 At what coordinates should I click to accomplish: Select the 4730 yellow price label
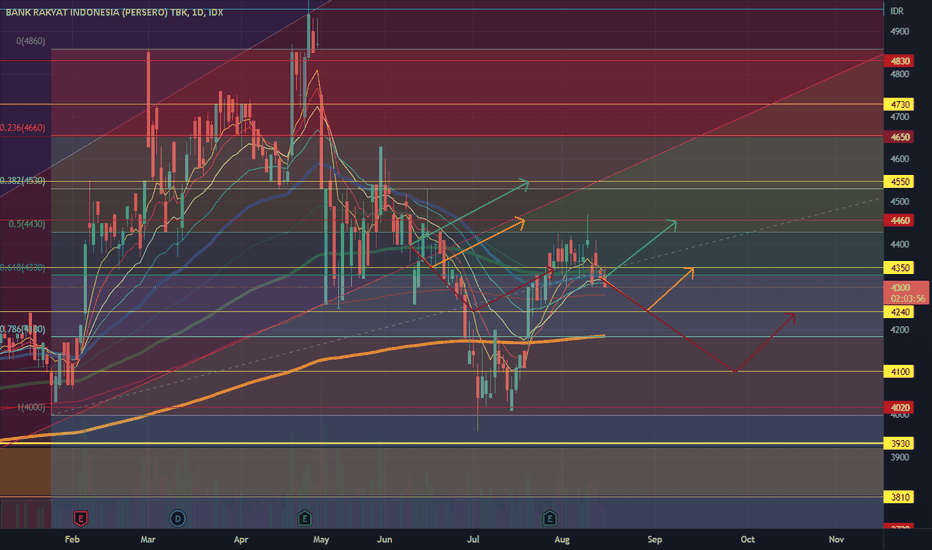pyautogui.click(x=900, y=105)
